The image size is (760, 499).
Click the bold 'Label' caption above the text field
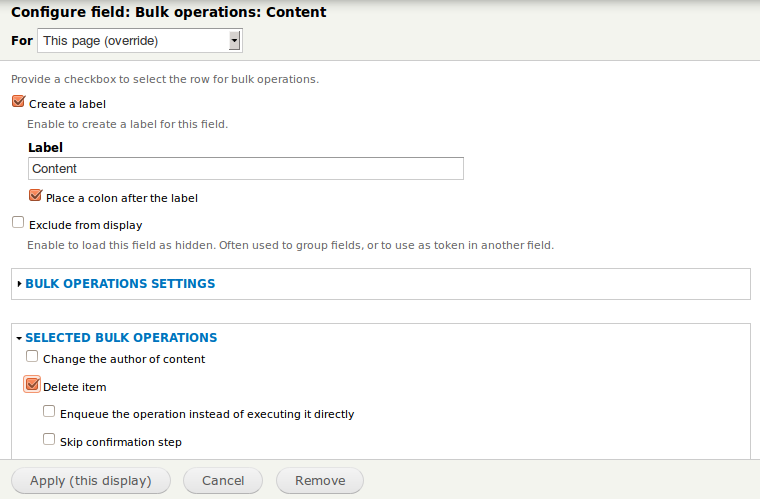[45, 147]
